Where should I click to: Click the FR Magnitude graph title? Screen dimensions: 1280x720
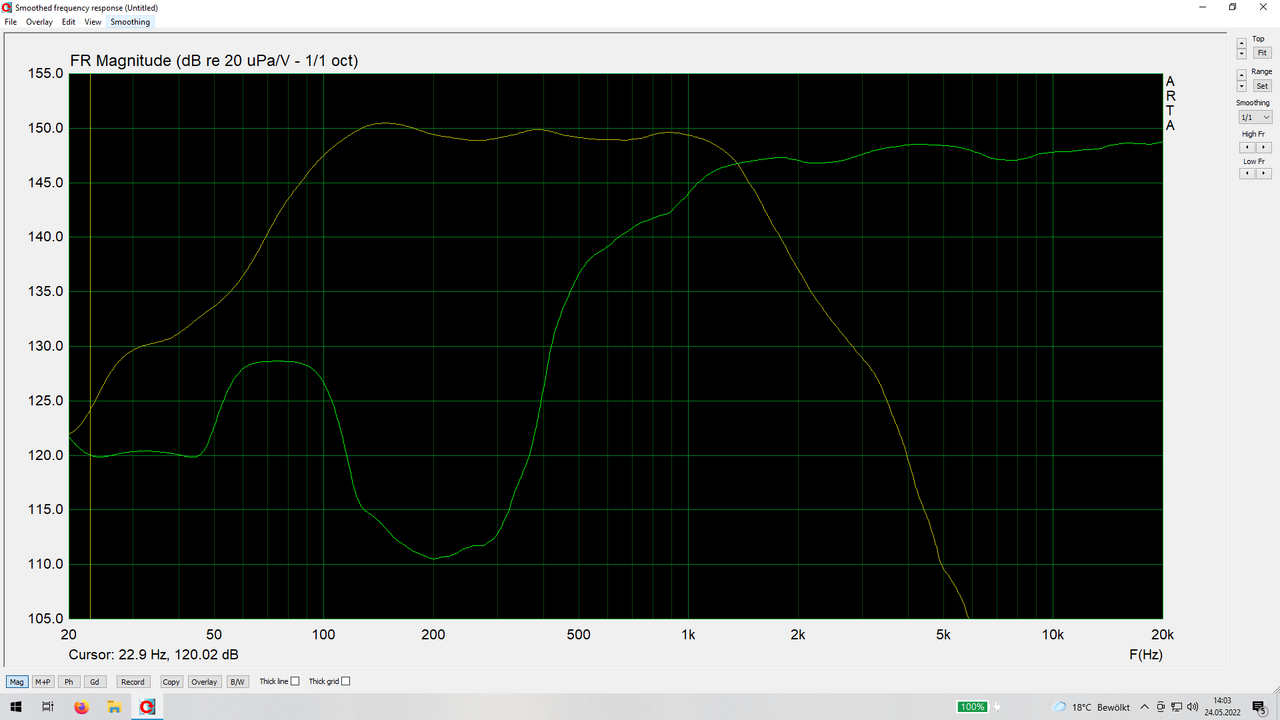(214, 61)
